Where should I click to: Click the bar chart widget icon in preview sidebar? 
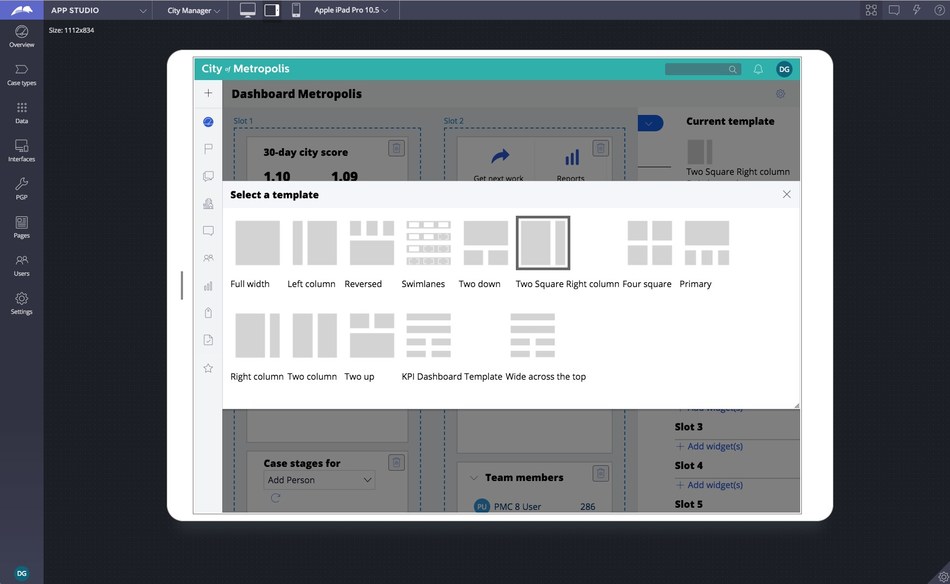[207, 285]
